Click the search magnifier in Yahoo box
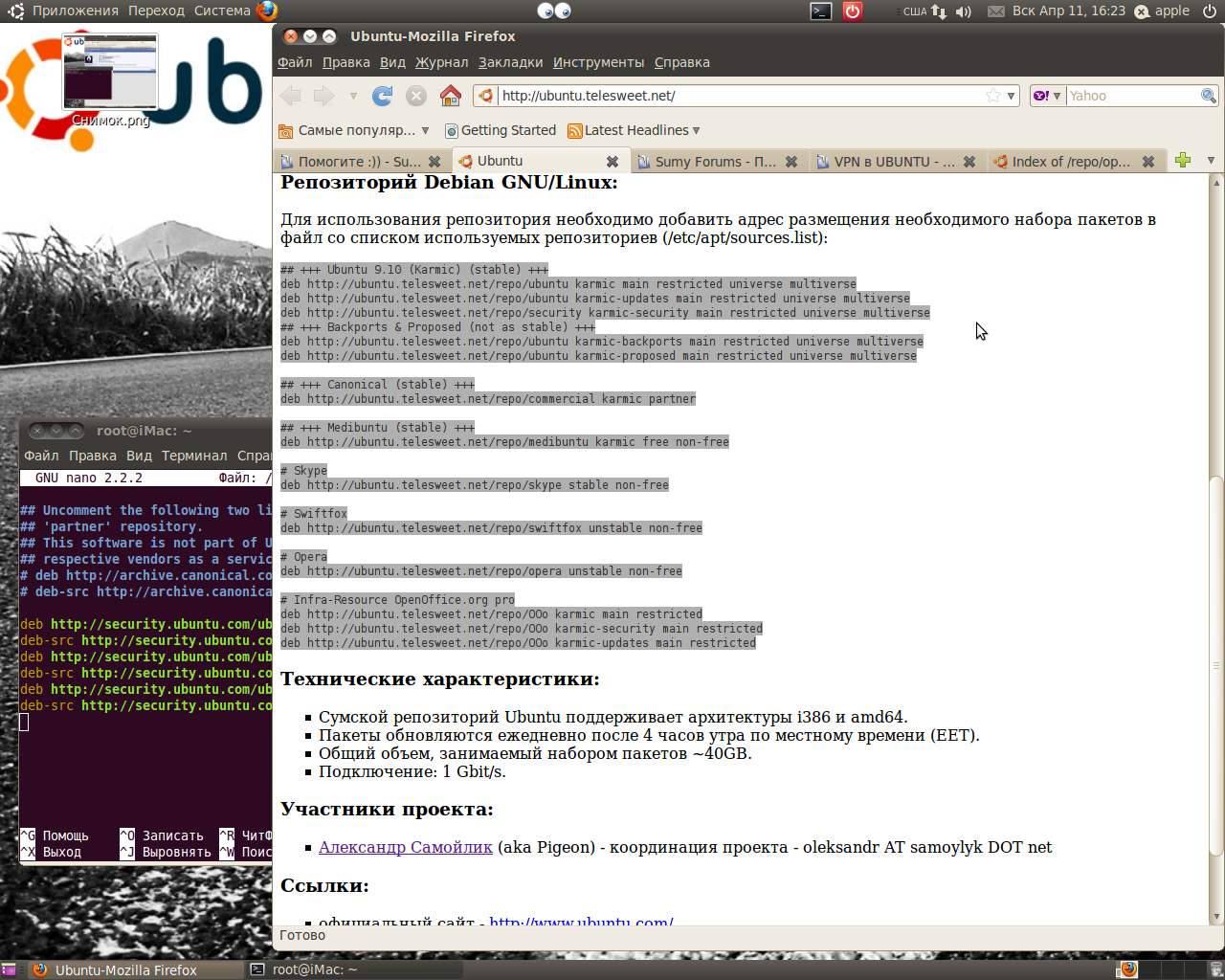Image resolution: width=1225 pixels, height=980 pixels. click(1209, 96)
